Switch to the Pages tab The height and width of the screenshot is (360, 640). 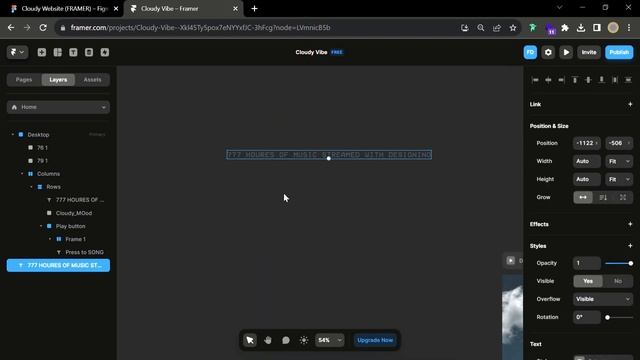(x=24, y=80)
